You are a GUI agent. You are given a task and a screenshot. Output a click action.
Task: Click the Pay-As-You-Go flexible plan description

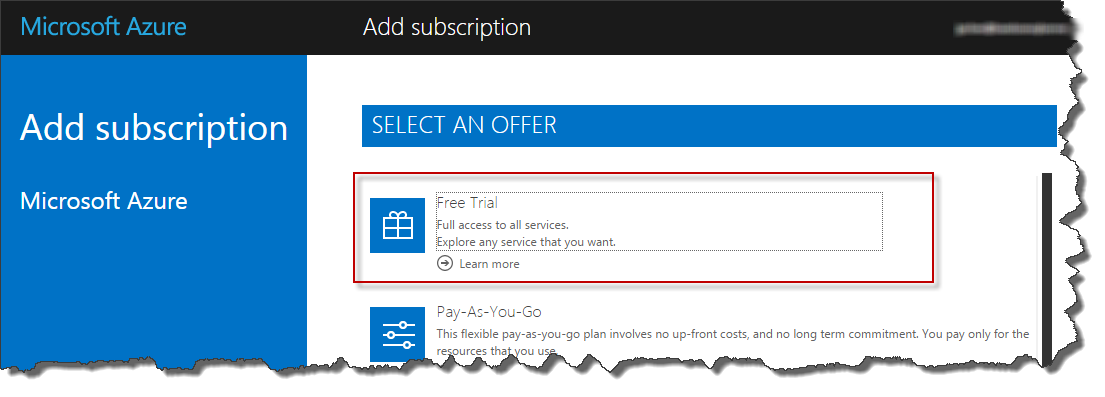click(x=733, y=334)
